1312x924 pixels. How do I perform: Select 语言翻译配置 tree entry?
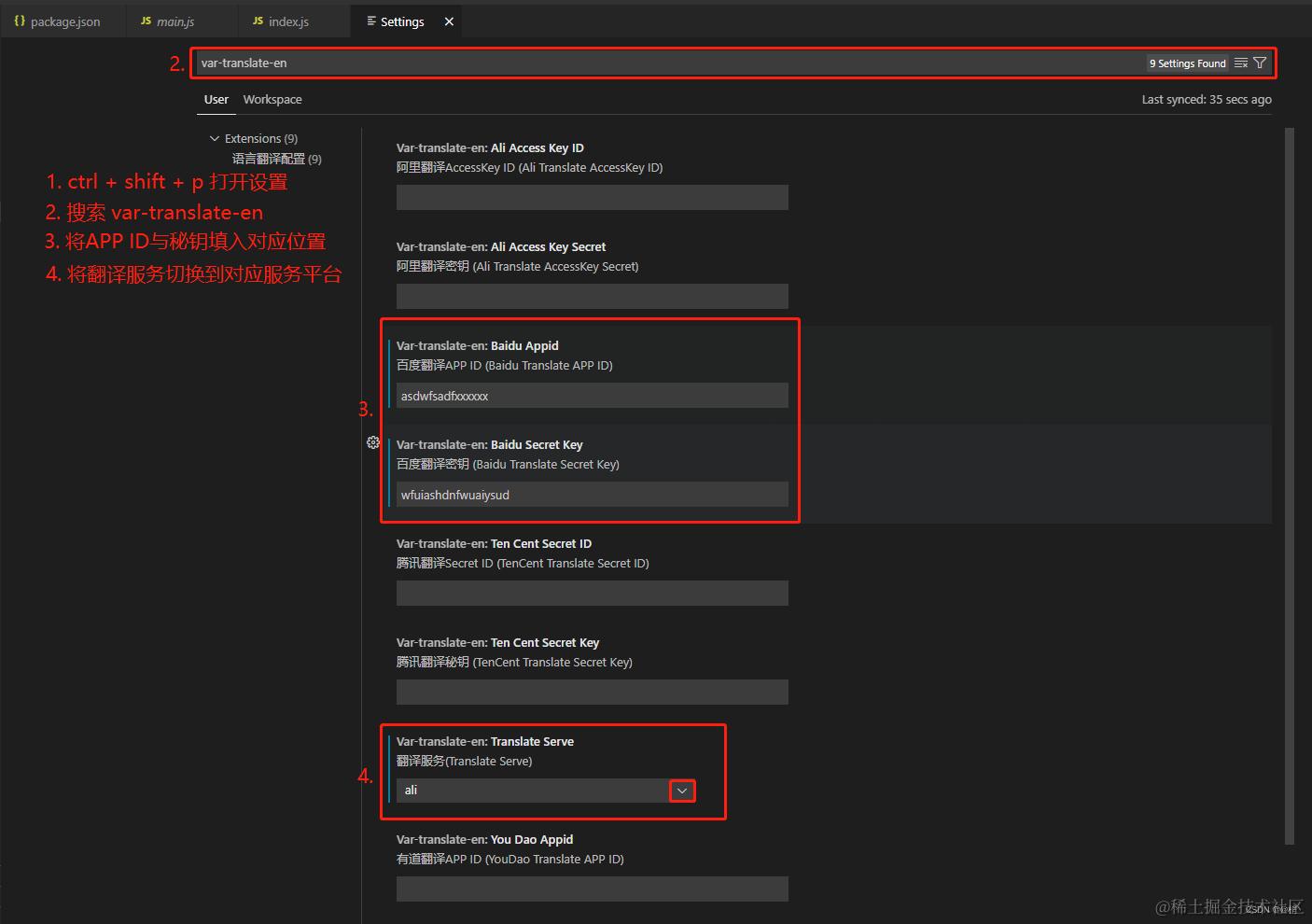click(x=276, y=159)
